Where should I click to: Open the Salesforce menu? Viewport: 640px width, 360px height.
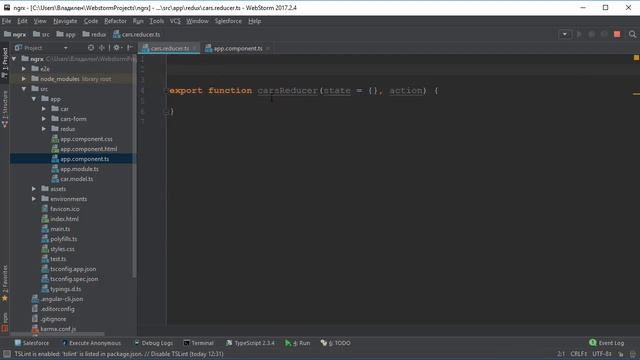point(228,21)
